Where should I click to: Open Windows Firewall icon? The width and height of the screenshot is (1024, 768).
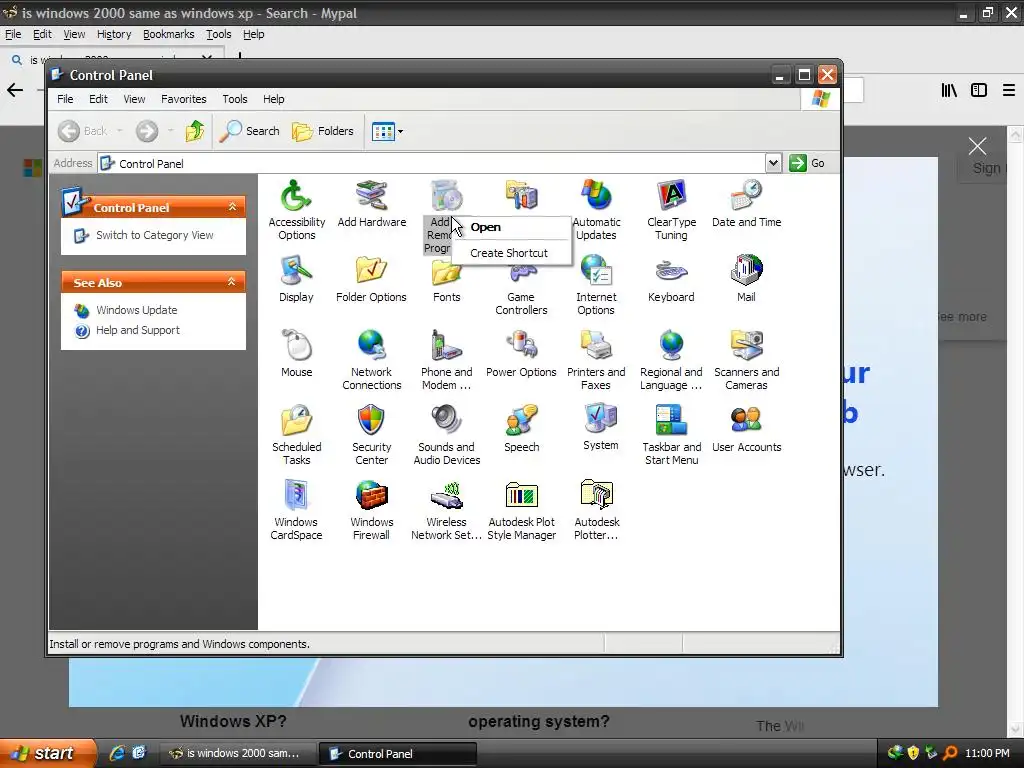tap(372, 511)
